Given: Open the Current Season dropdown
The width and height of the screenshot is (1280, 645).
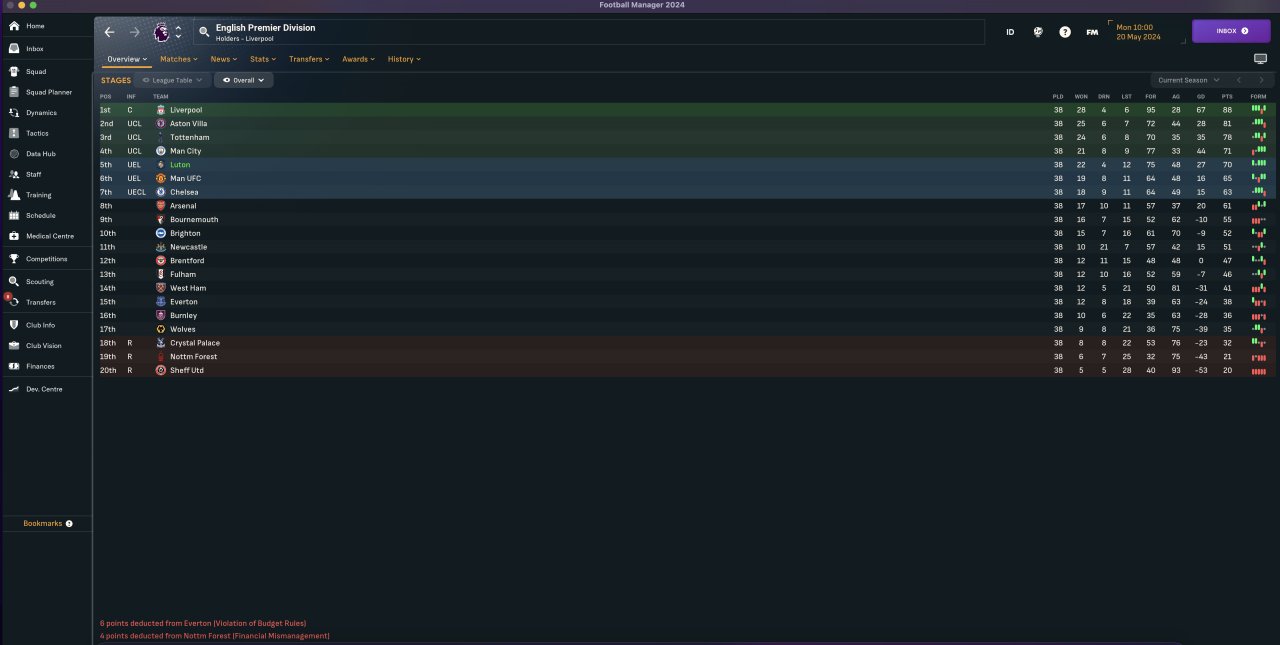Looking at the screenshot, I should [1187, 80].
